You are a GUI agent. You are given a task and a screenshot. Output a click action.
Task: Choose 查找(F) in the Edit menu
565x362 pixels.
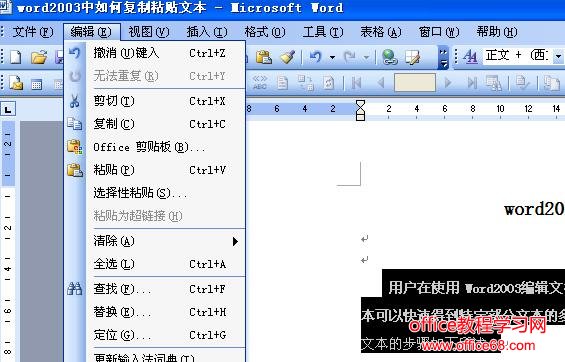[155, 289]
